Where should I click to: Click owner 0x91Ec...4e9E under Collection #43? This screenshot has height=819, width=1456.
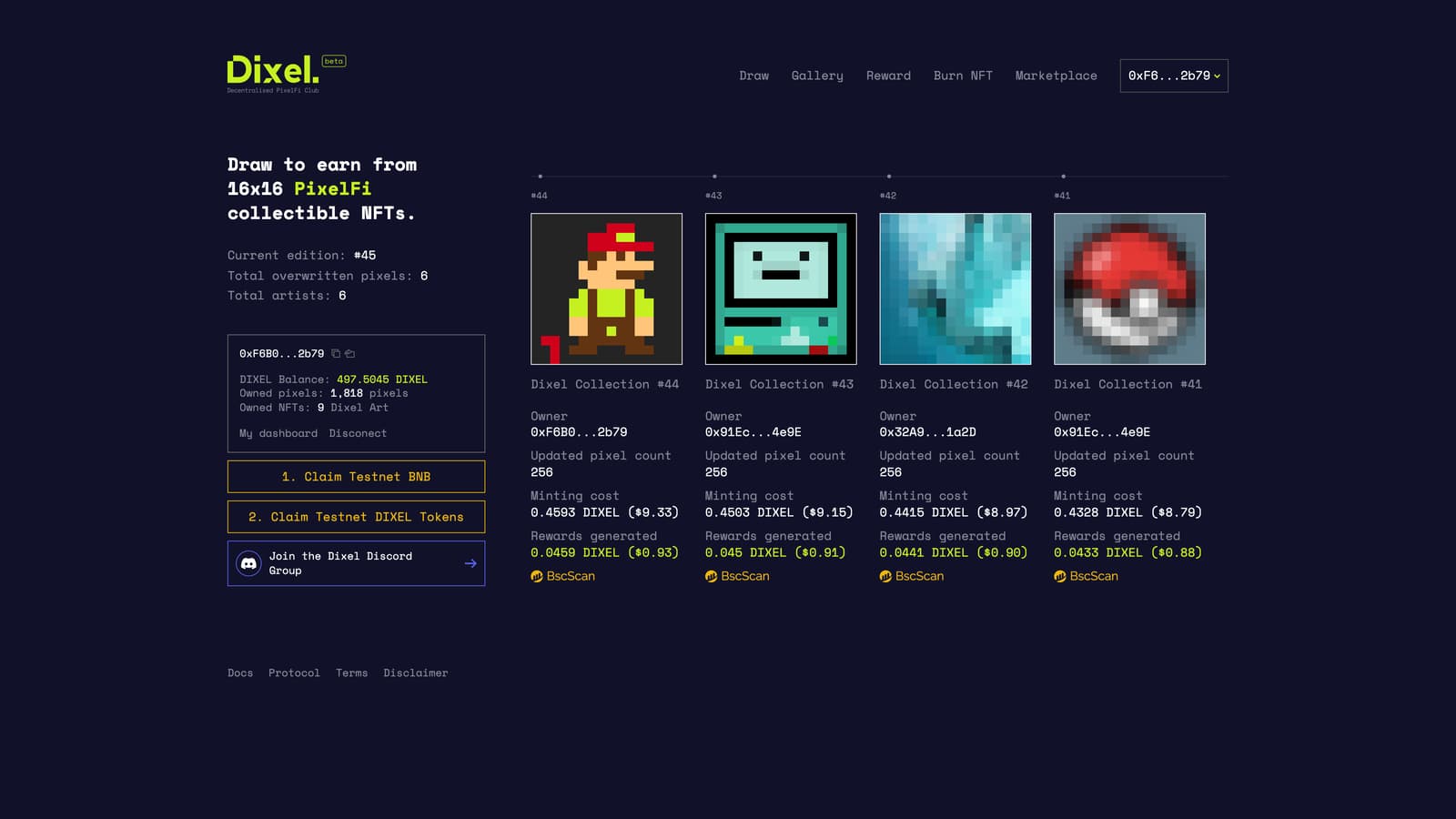[753, 432]
